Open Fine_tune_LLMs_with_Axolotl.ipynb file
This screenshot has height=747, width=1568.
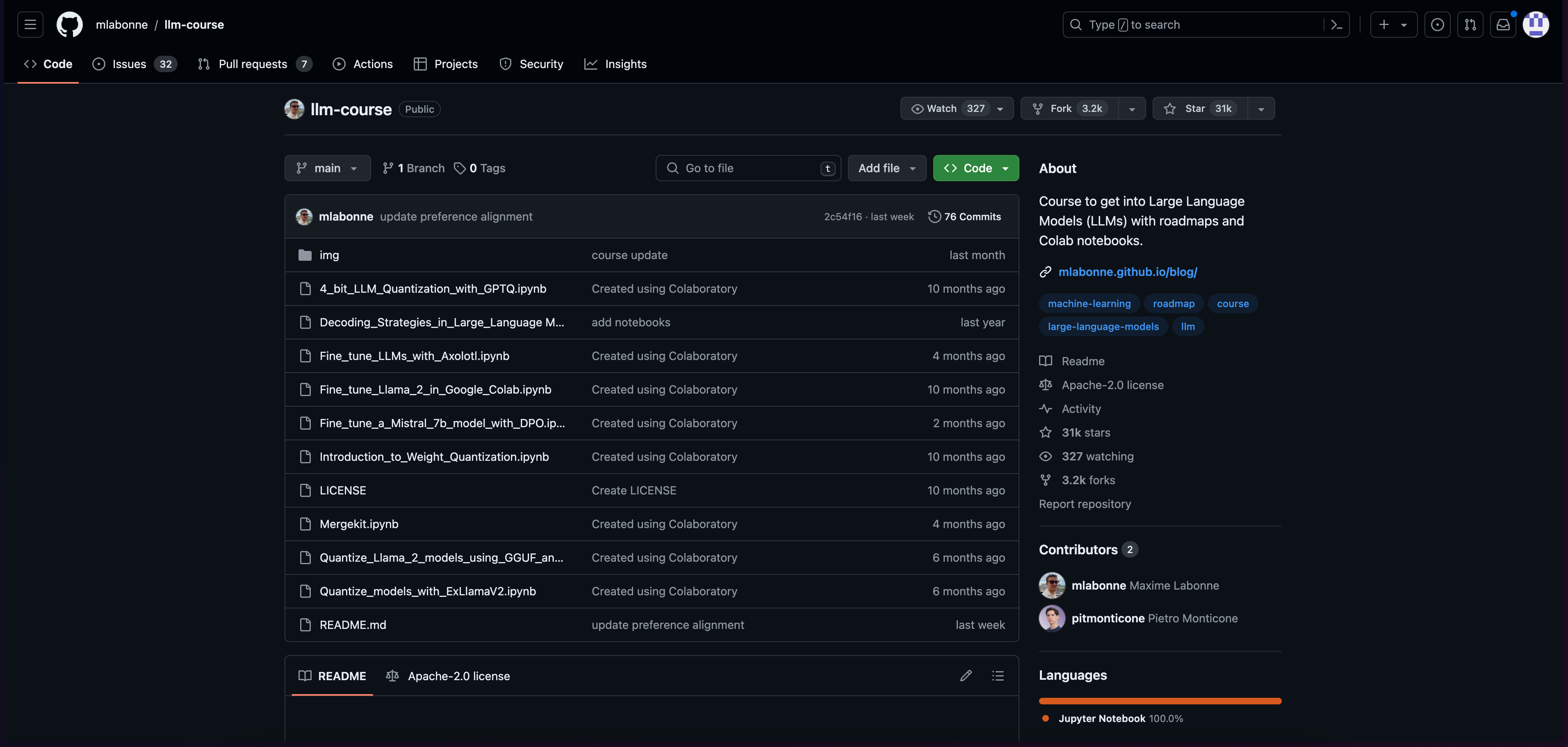pos(415,356)
